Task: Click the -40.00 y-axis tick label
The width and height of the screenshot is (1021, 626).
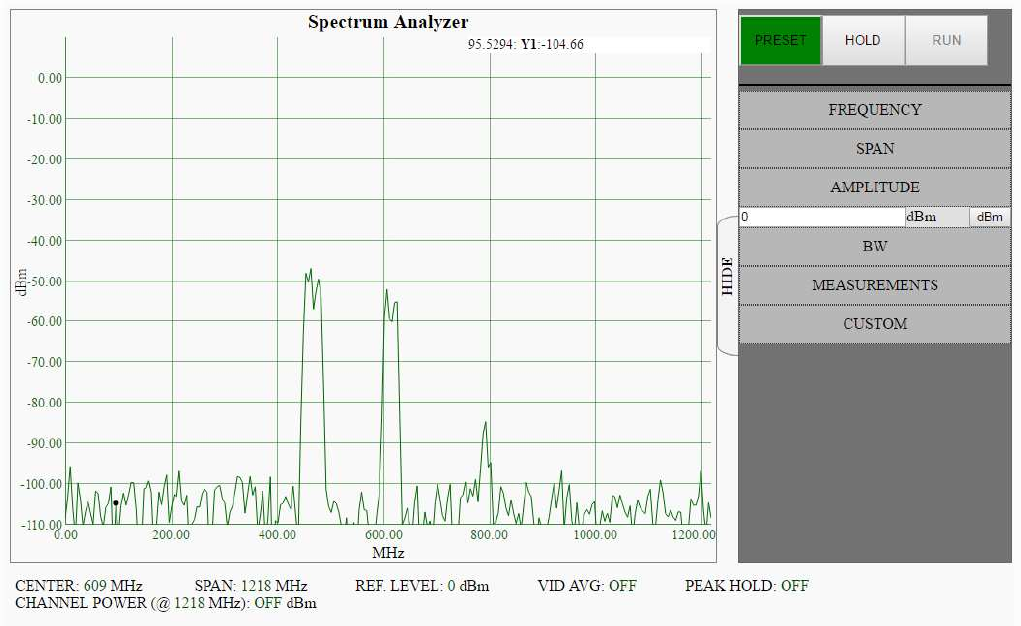Action: tap(45, 241)
